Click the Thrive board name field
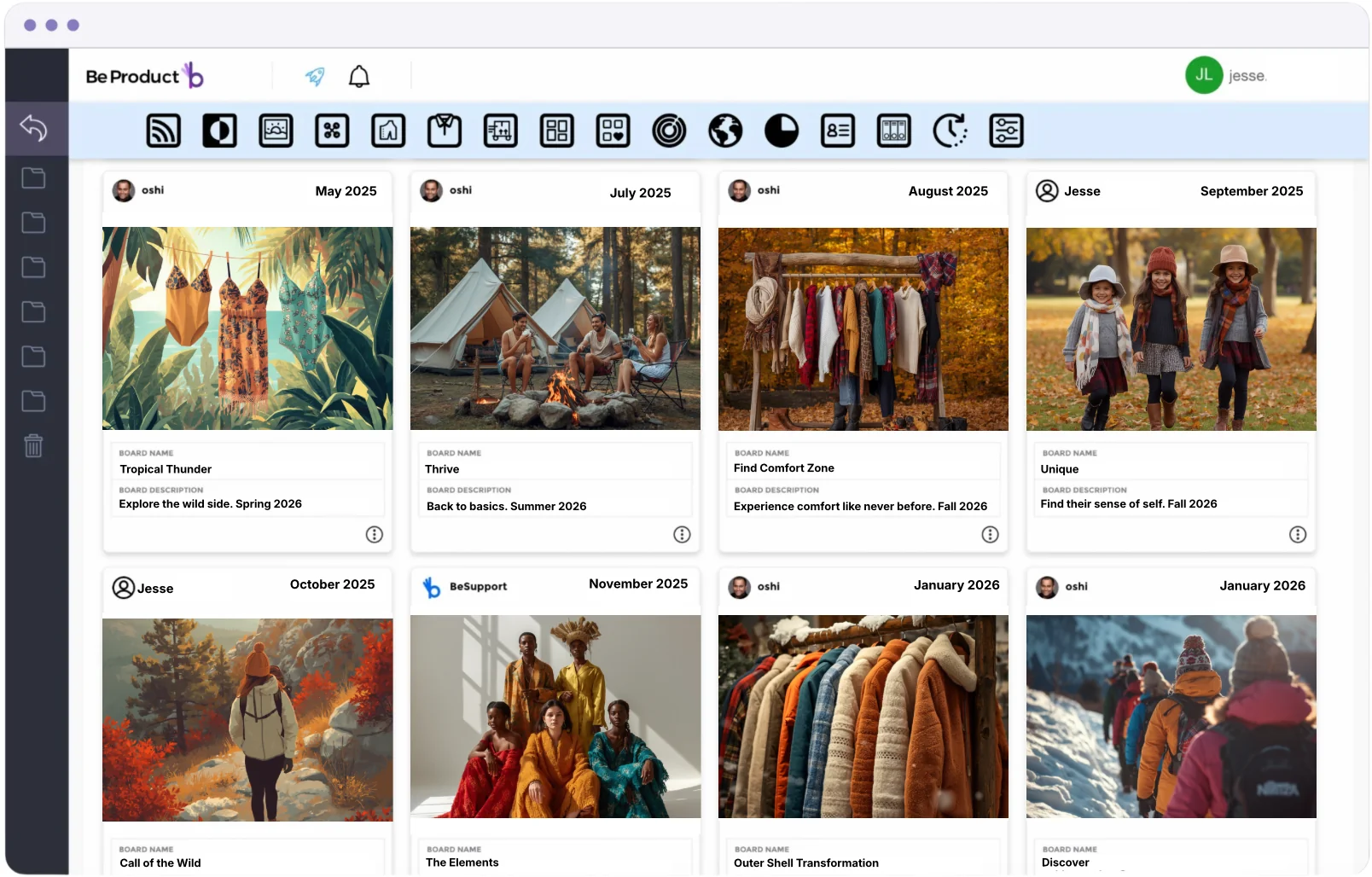The image size is (1372, 877). [x=555, y=462]
